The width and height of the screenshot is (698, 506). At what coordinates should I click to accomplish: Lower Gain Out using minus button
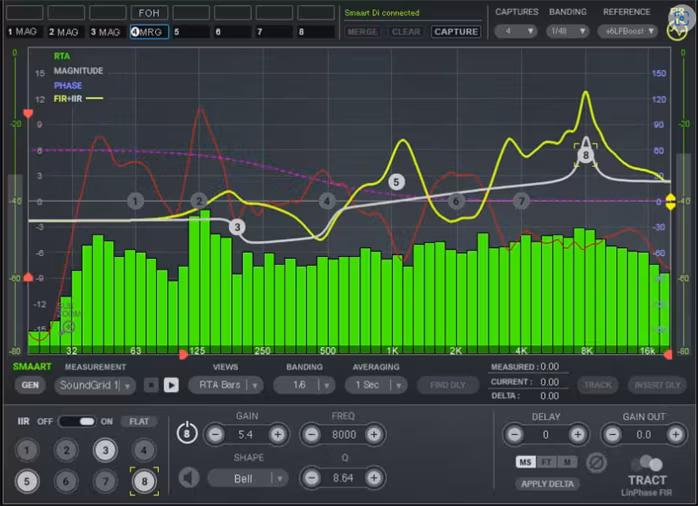(x=613, y=434)
